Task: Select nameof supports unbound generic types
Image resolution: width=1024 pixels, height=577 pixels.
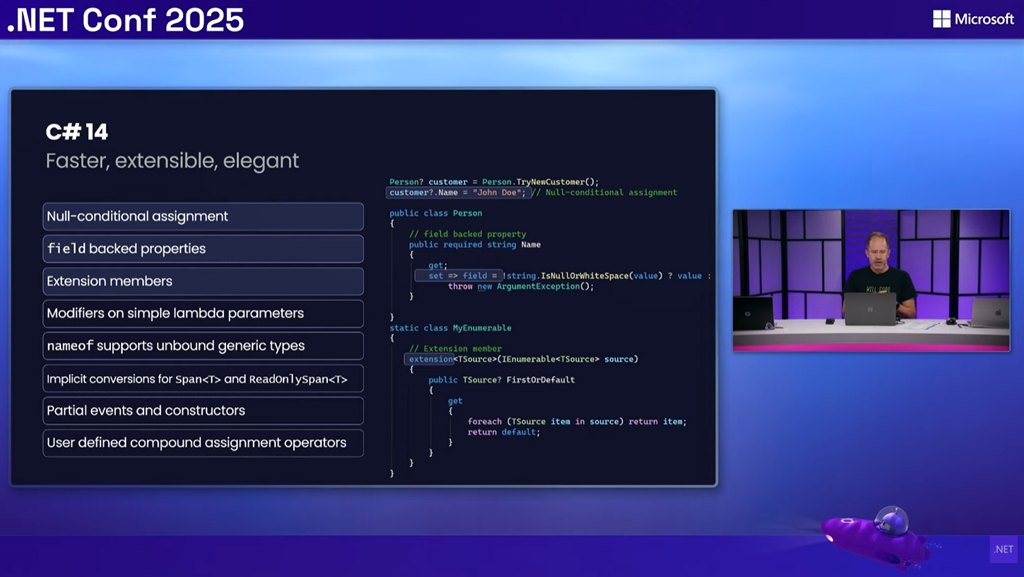Action: (x=203, y=345)
